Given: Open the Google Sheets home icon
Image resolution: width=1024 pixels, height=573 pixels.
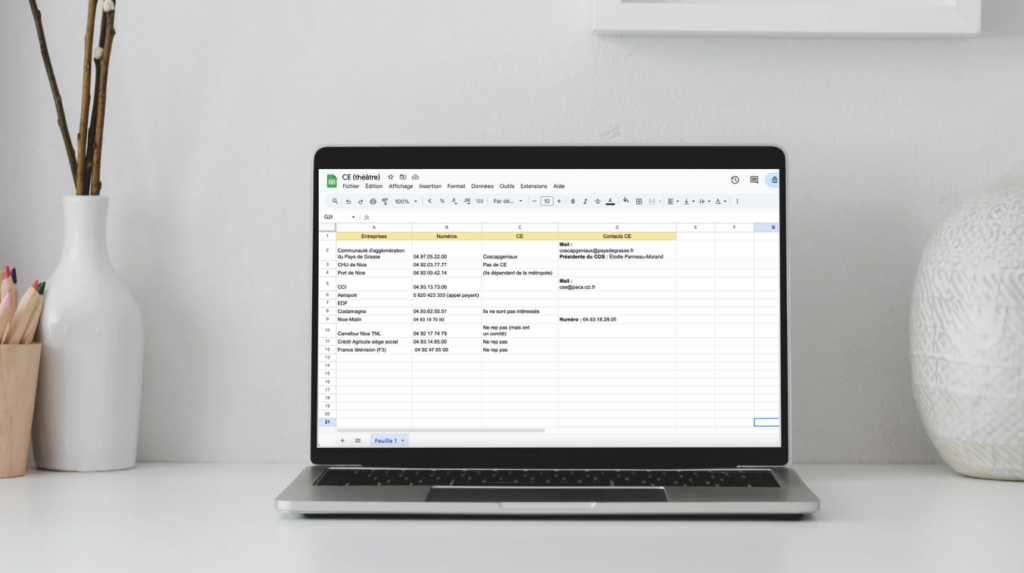Looking at the screenshot, I should pyautogui.click(x=331, y=181).
